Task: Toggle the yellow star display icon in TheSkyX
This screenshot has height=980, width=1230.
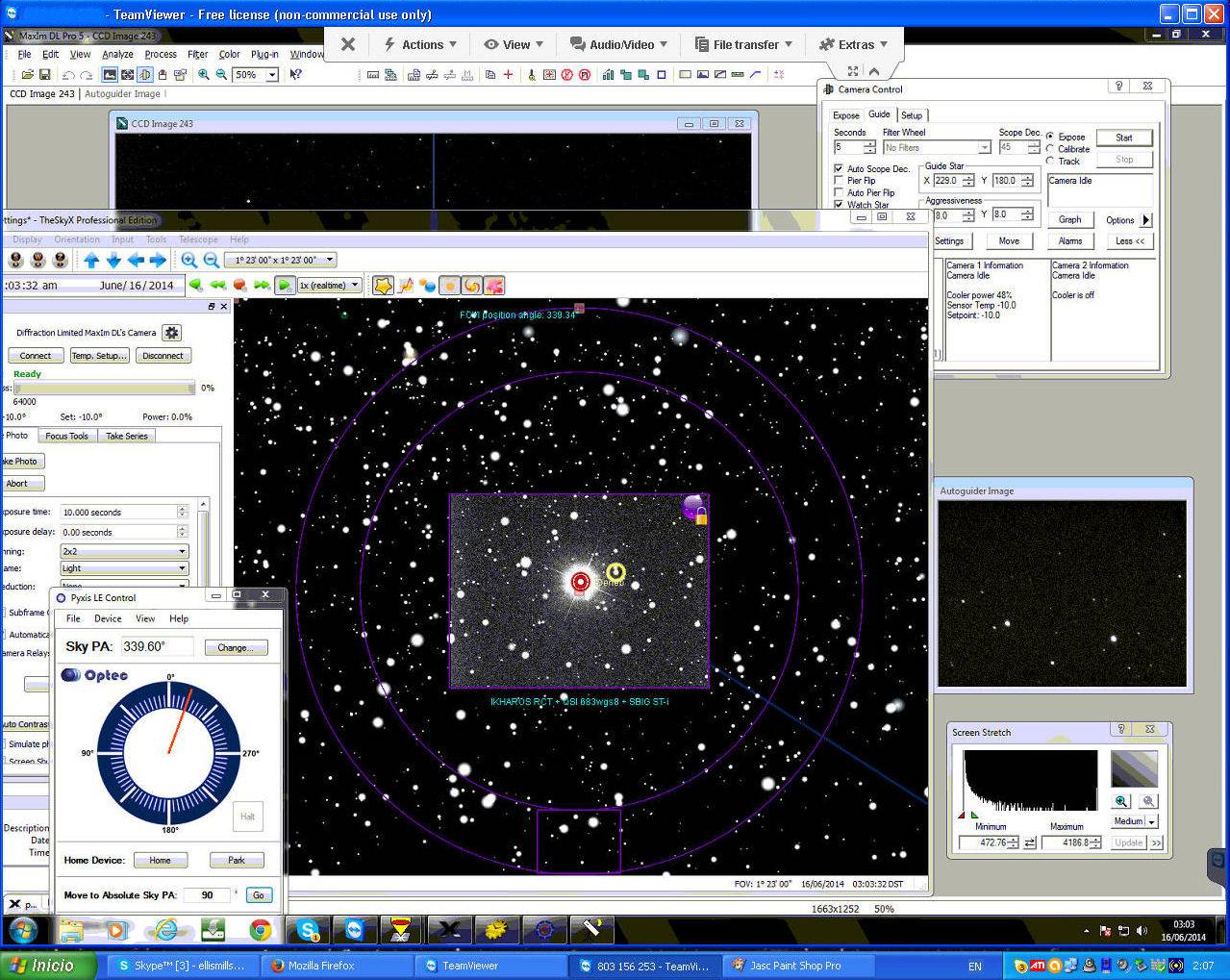Action: coord(383,286)
